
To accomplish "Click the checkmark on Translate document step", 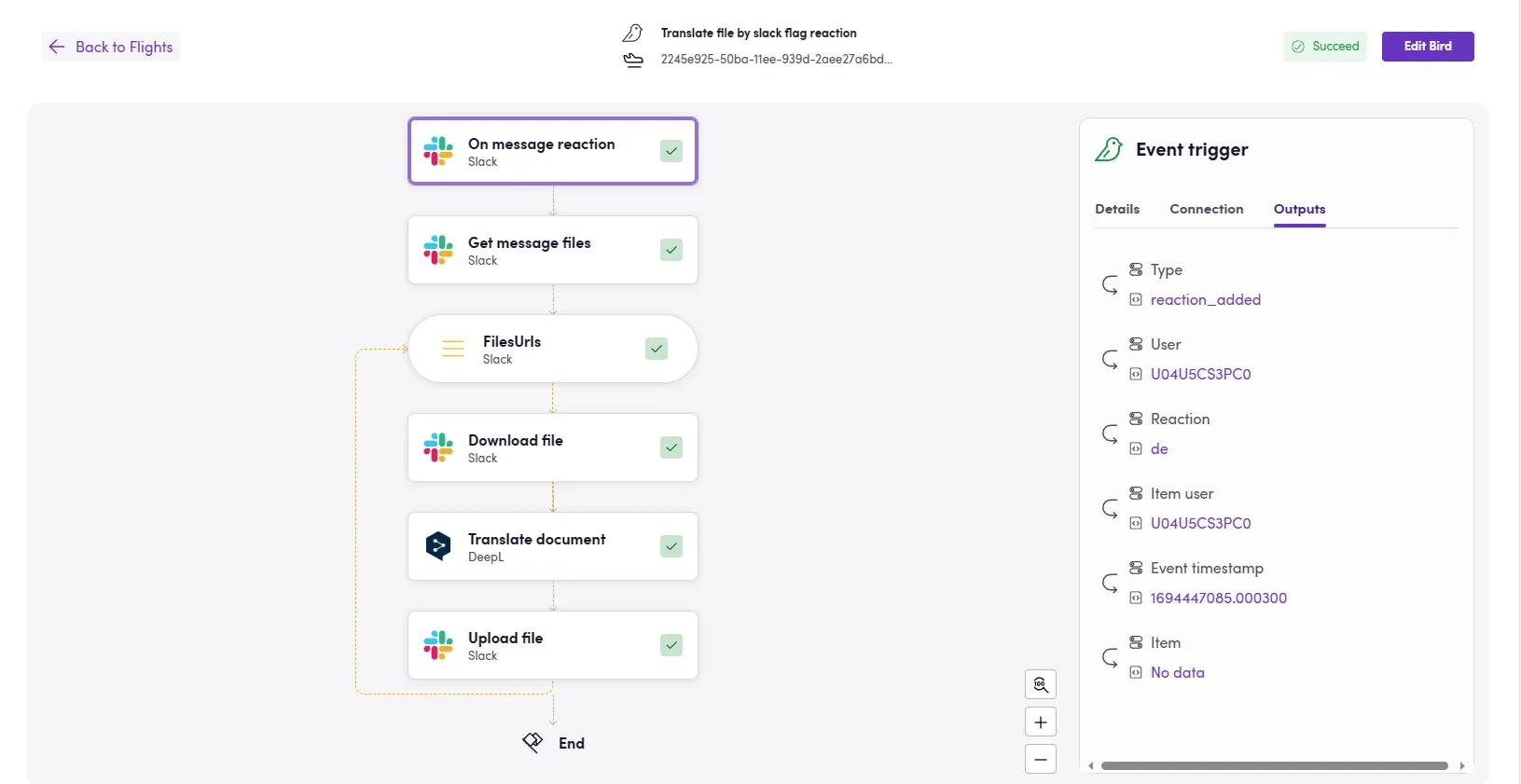I will tap(671, 546).
